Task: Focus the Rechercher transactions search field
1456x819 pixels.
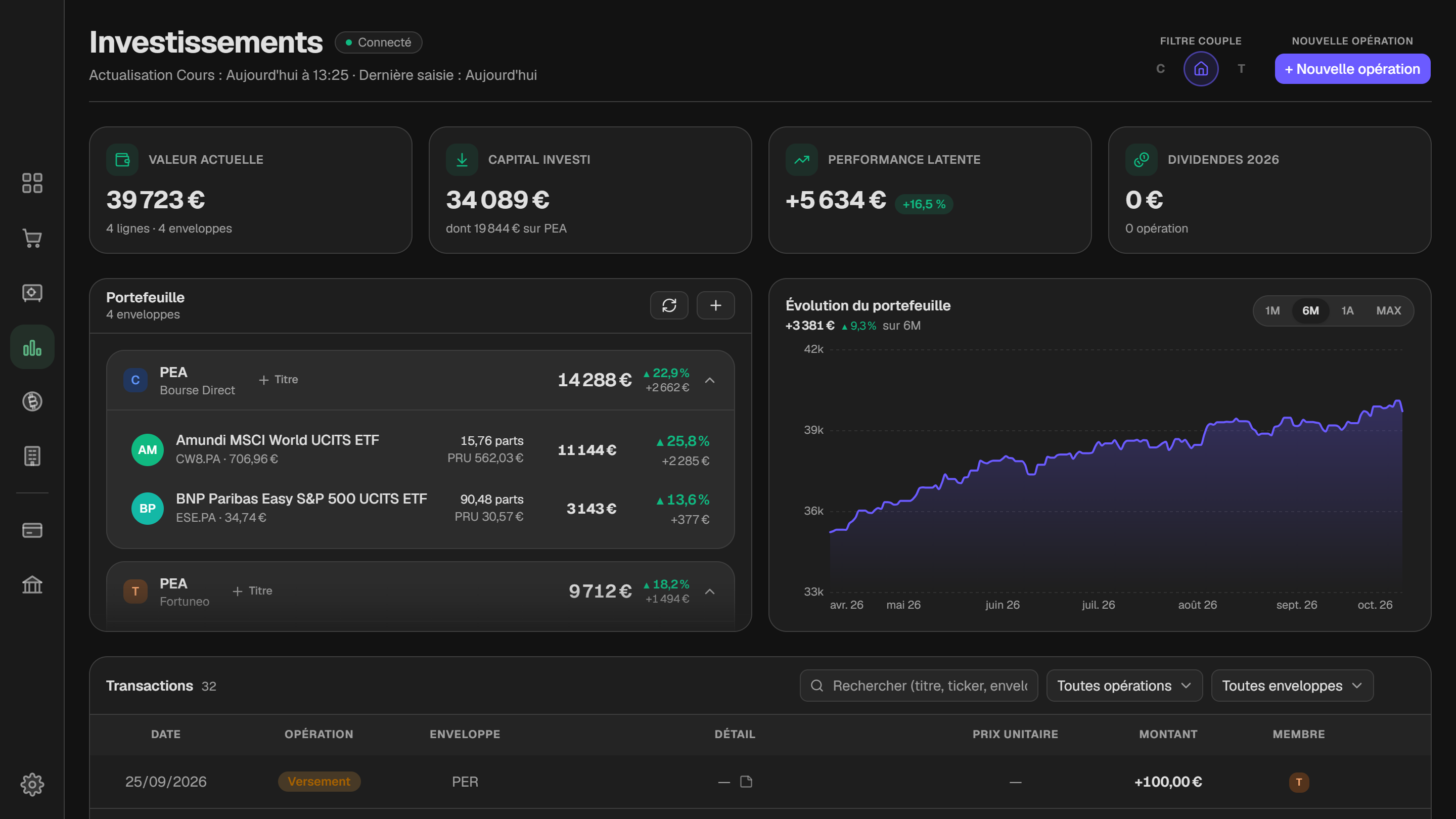Action: tap(919, 686)
